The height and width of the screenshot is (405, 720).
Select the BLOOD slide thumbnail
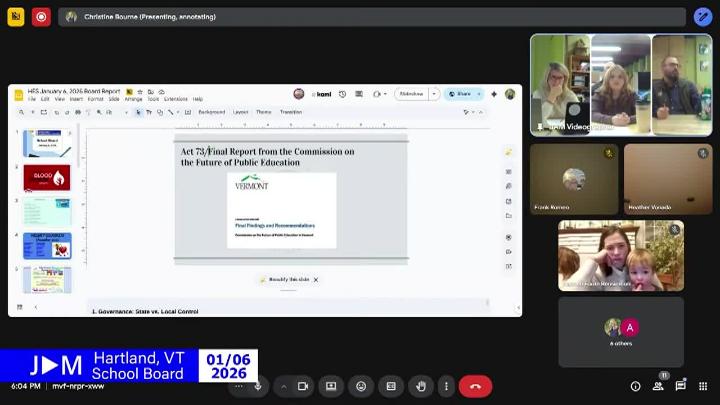47,177
